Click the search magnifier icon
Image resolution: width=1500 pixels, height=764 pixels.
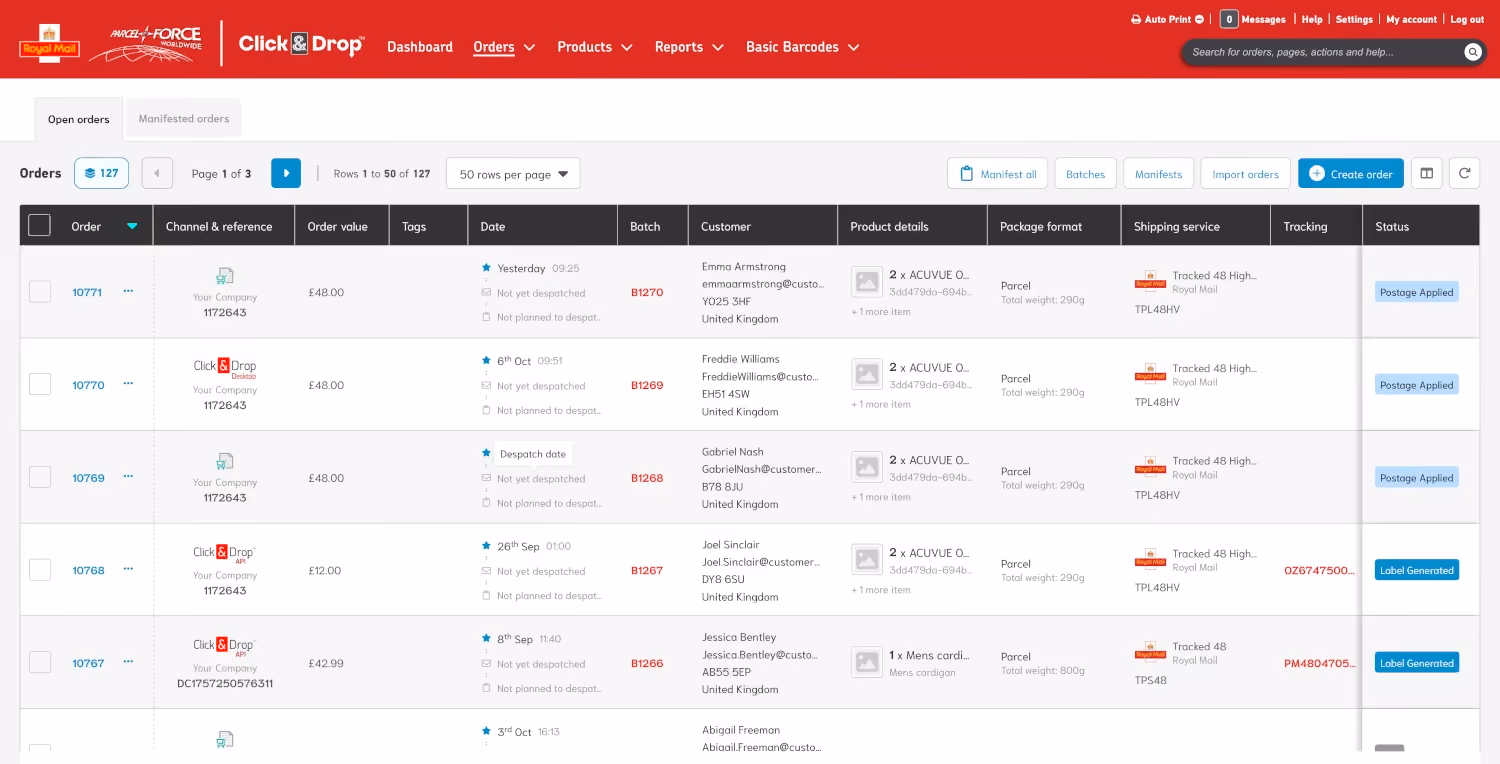coord(1472,52)
